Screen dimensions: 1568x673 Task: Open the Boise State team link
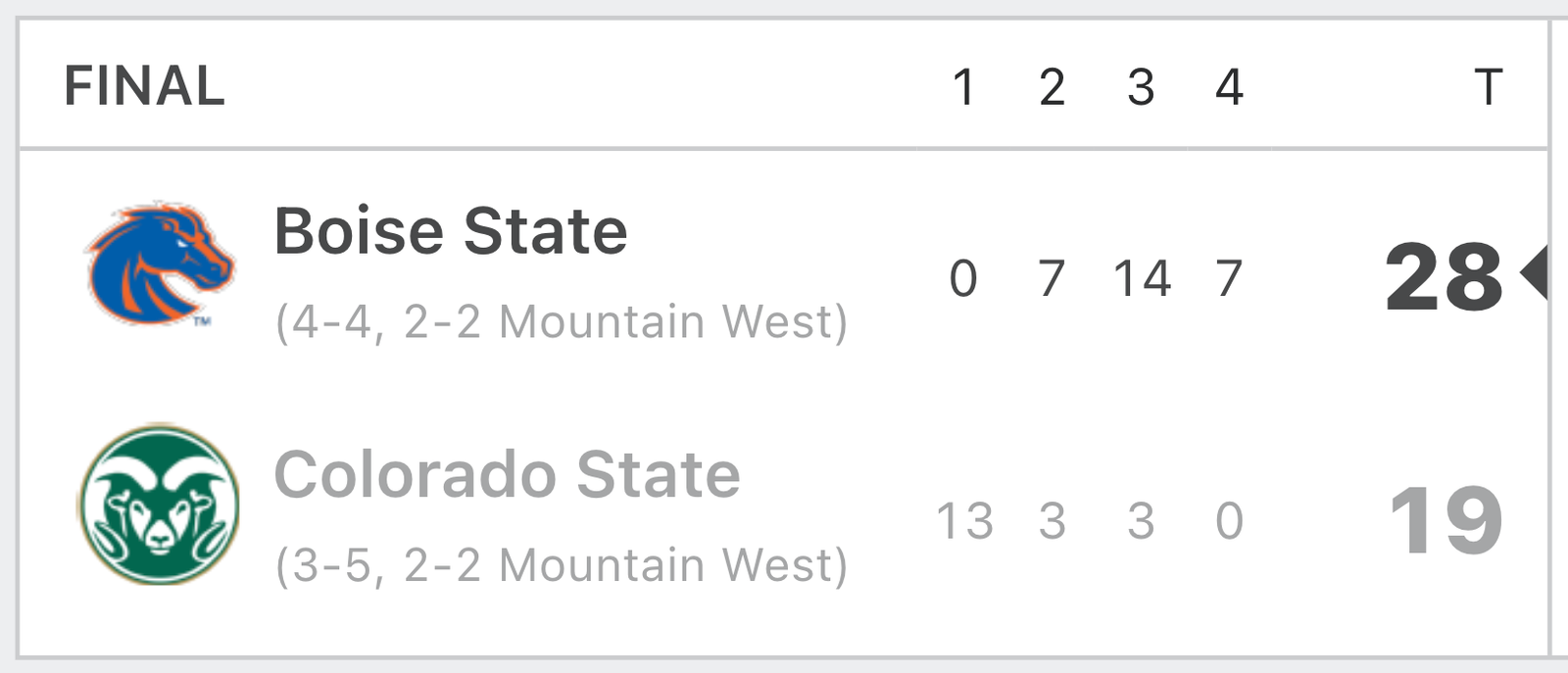tap(451, 232)
